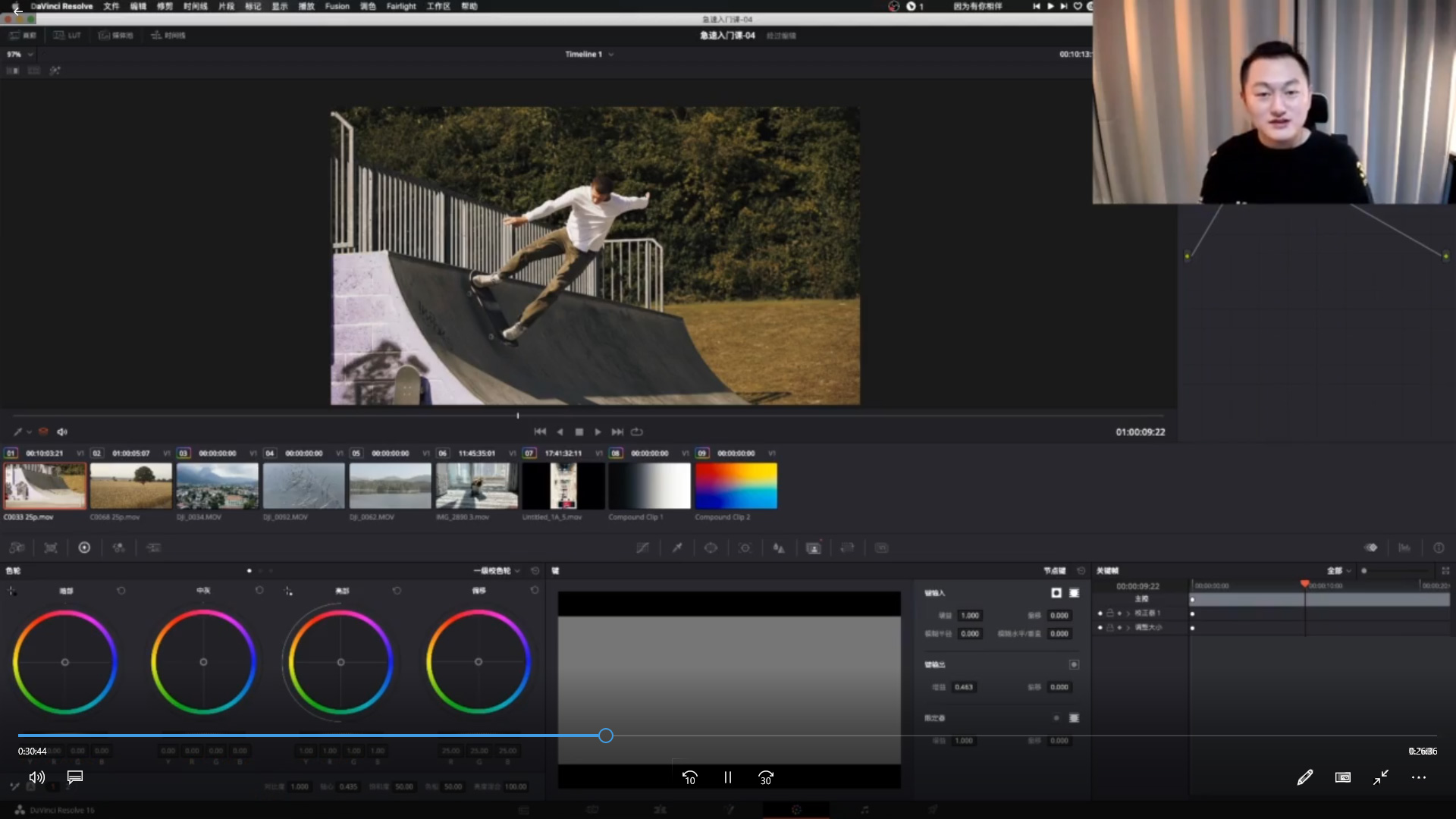1456x819 pixels.
Task: Reset the Lift color wheel
Action: (x=121, y=590)
